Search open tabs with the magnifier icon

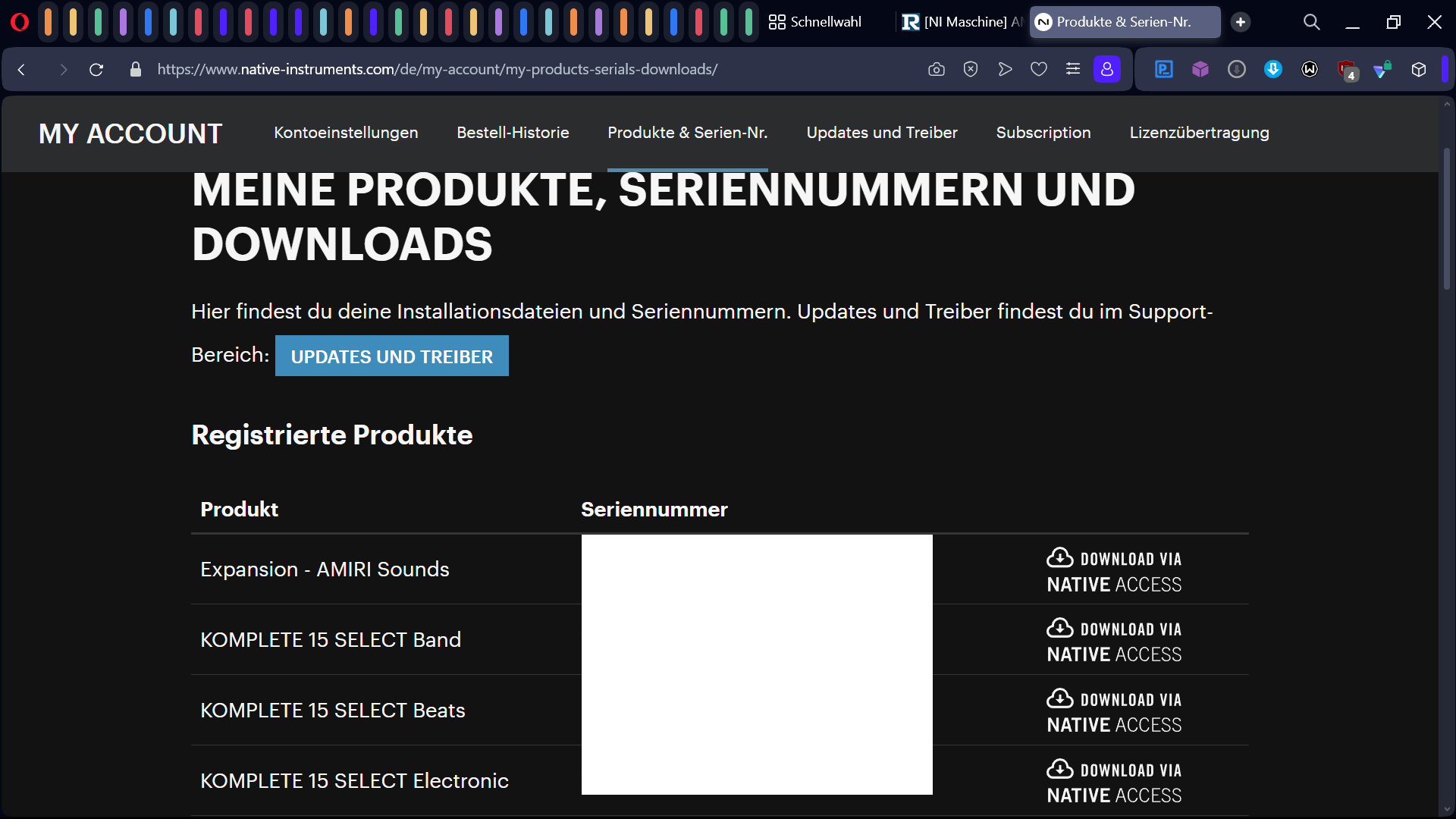(x=1312, y=22)
